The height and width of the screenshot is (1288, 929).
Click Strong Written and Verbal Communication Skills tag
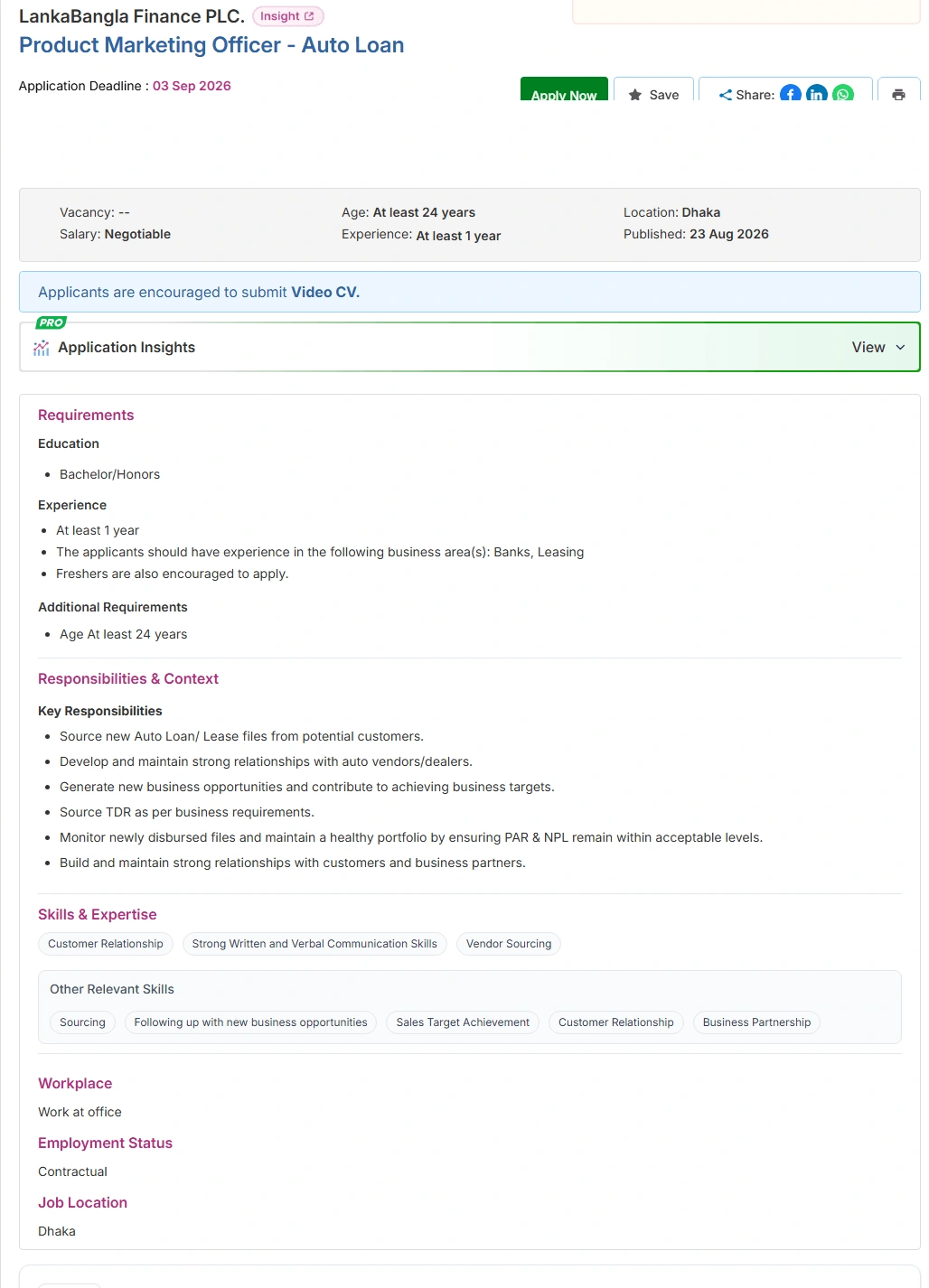click(314, 944)
